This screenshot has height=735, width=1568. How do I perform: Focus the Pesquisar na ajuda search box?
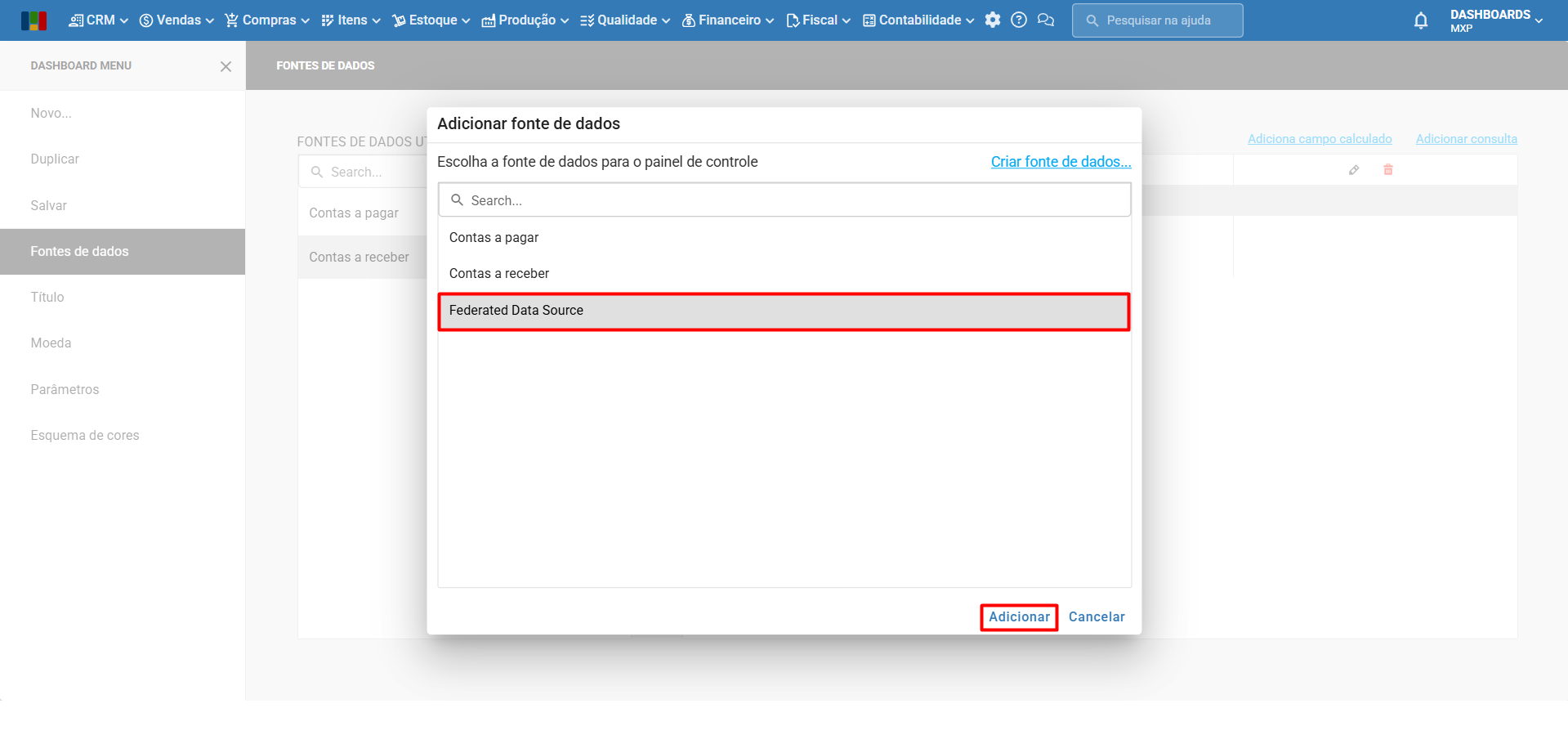pos(1157,20)
